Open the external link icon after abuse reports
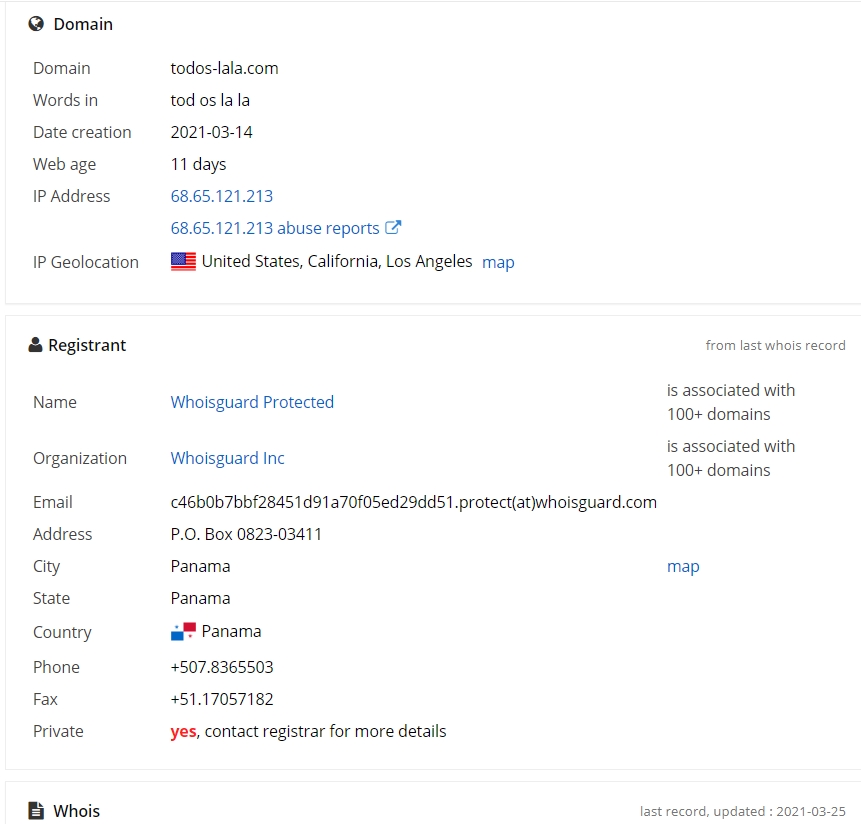The width and height of the screenshot is (861, 824). pyautogui.click(x=393, y=227)
